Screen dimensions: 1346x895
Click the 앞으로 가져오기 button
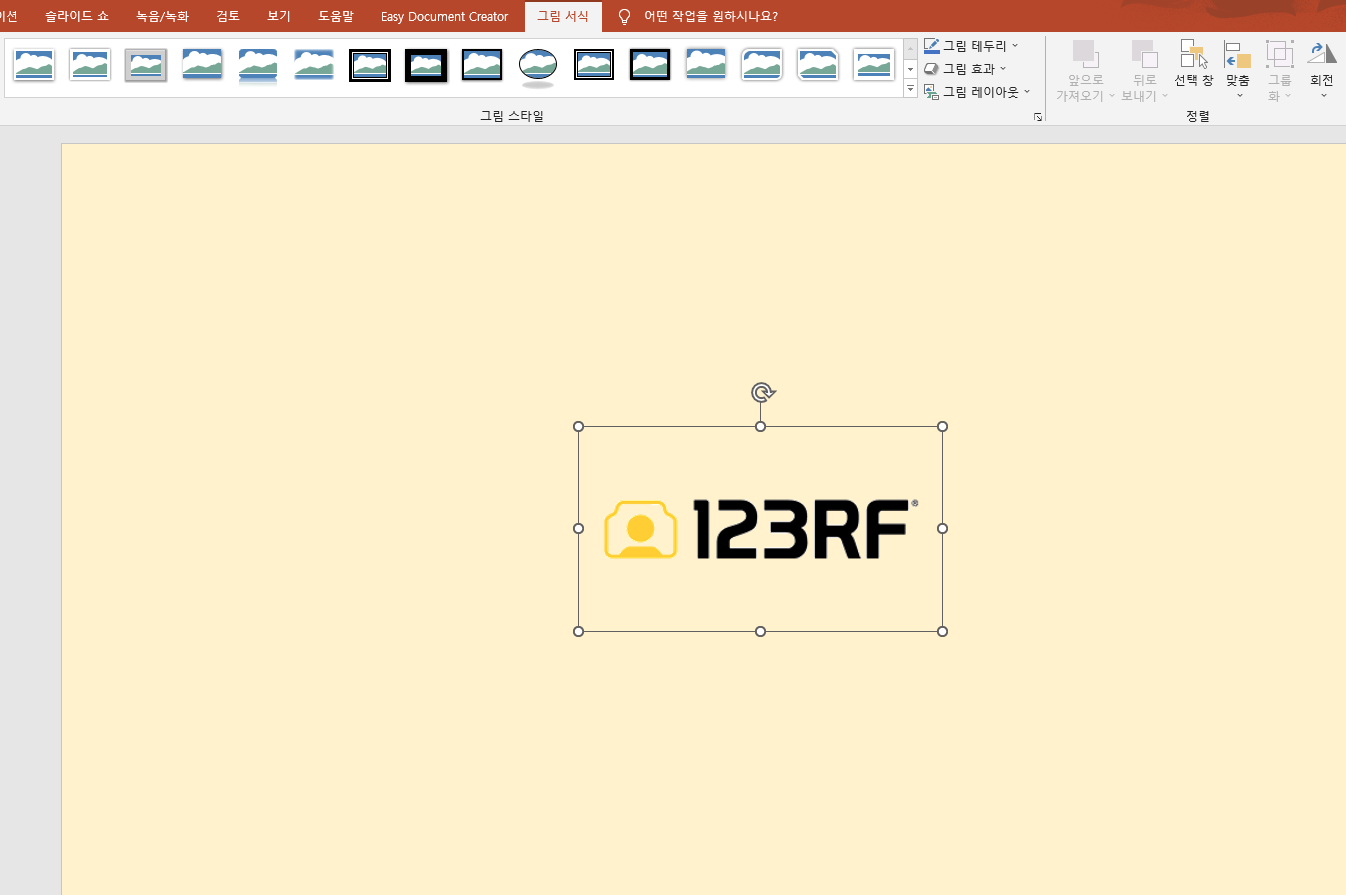click(x=1085, y=71)
